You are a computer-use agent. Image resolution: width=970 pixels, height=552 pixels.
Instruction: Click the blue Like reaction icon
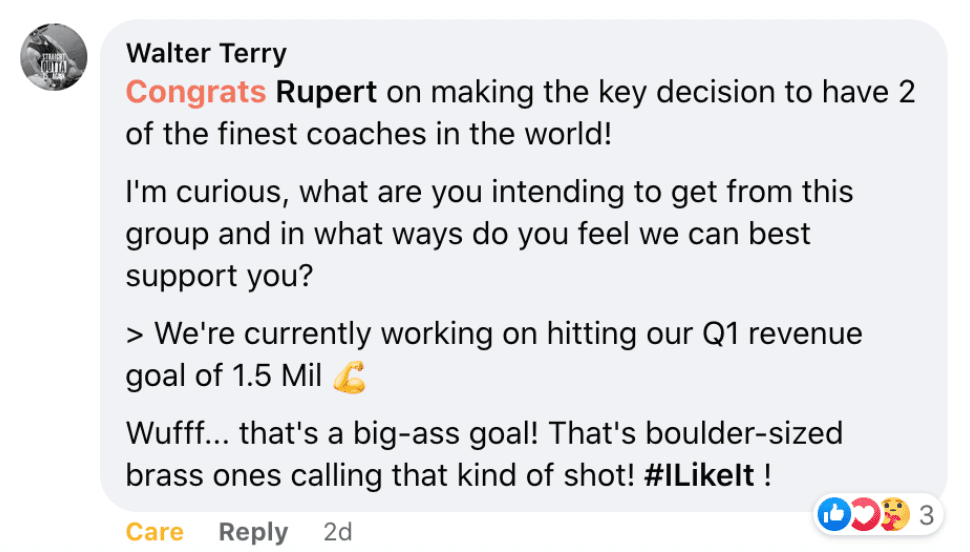[x=832, y=515]
